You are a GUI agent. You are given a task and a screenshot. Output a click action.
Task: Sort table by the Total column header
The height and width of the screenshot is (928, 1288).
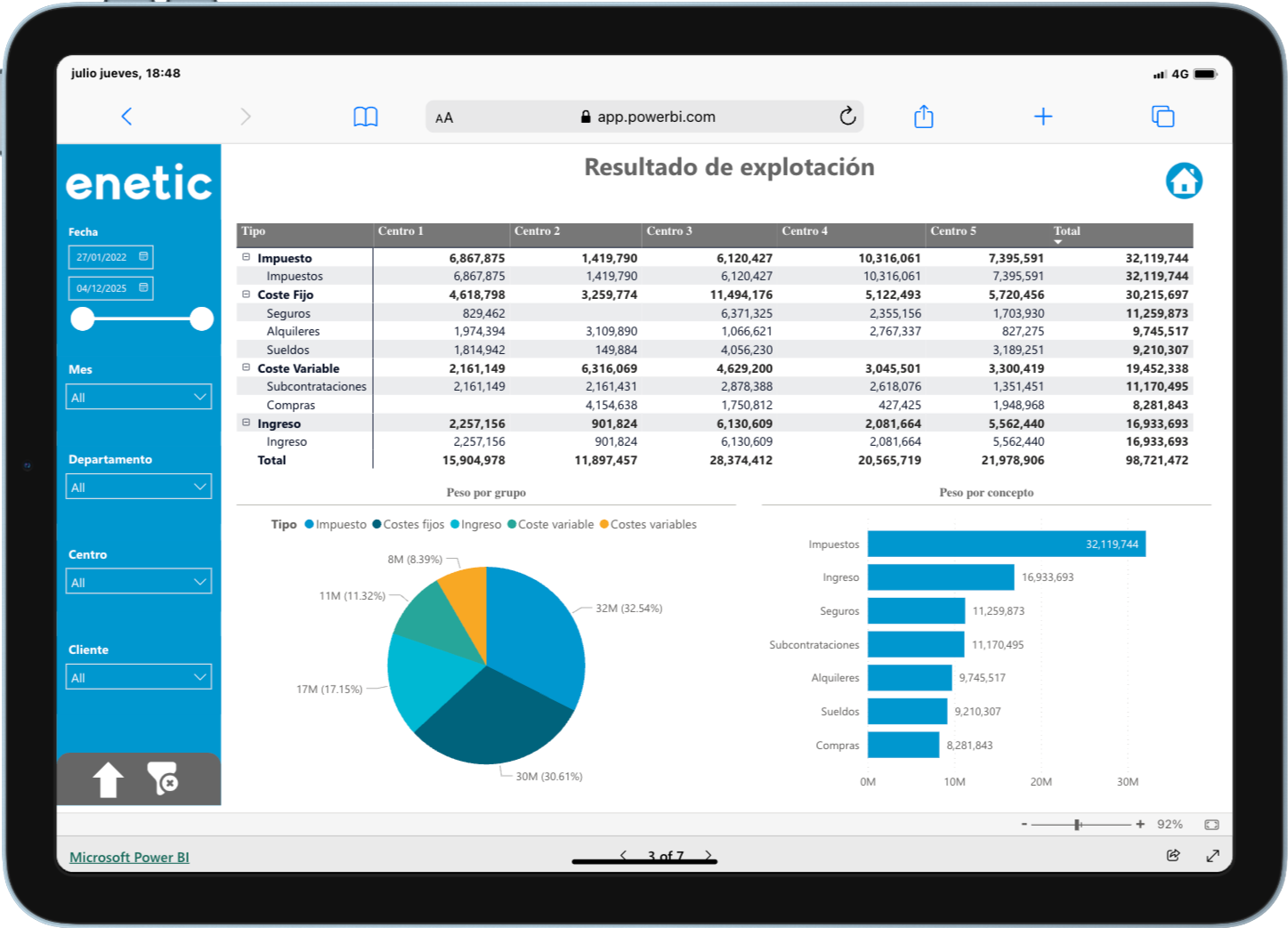click(1066, 231)
